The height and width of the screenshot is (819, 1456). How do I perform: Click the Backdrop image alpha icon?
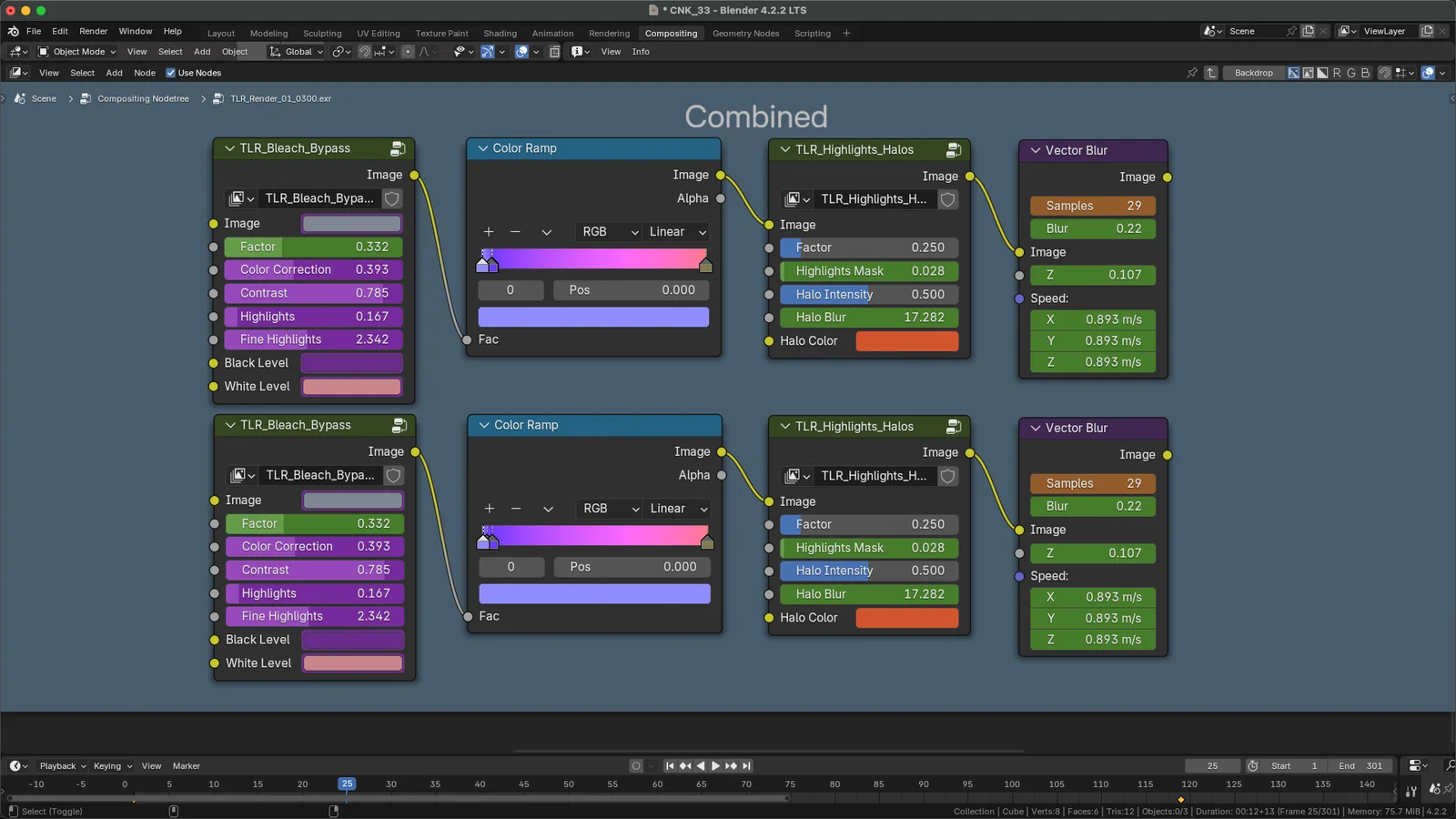[x=1308, y=73]
